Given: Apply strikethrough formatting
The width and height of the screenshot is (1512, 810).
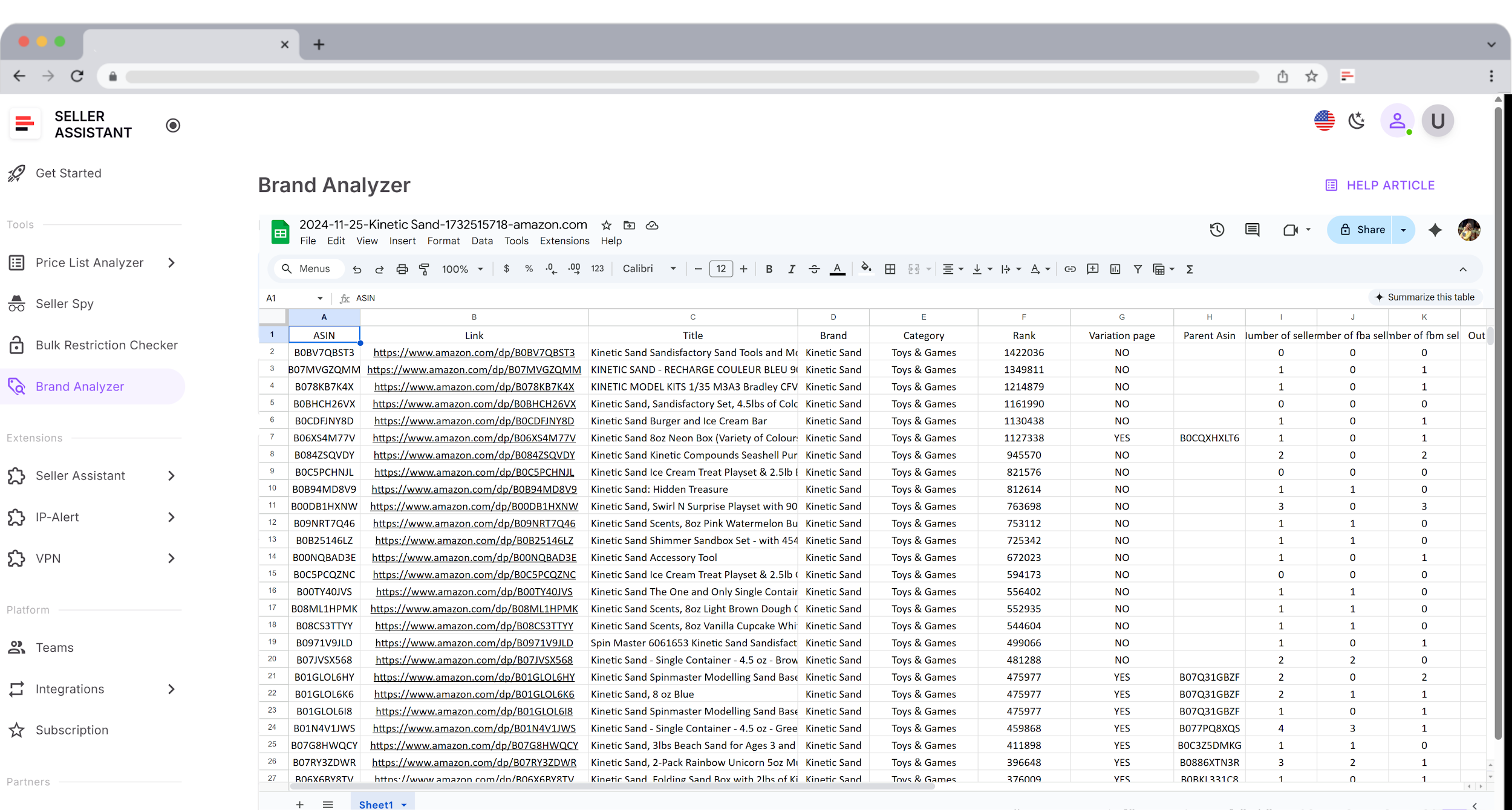Looking at the screenshot, I should [x=814, y=269].
